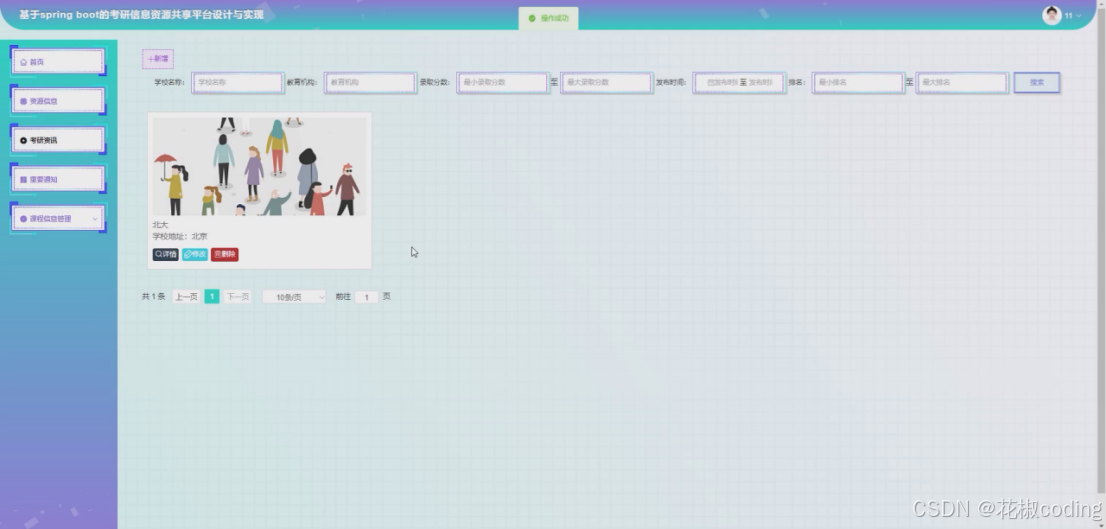Click the 前往 page number input
This screenshot has width=1106, height=529.
coord(367,297)
